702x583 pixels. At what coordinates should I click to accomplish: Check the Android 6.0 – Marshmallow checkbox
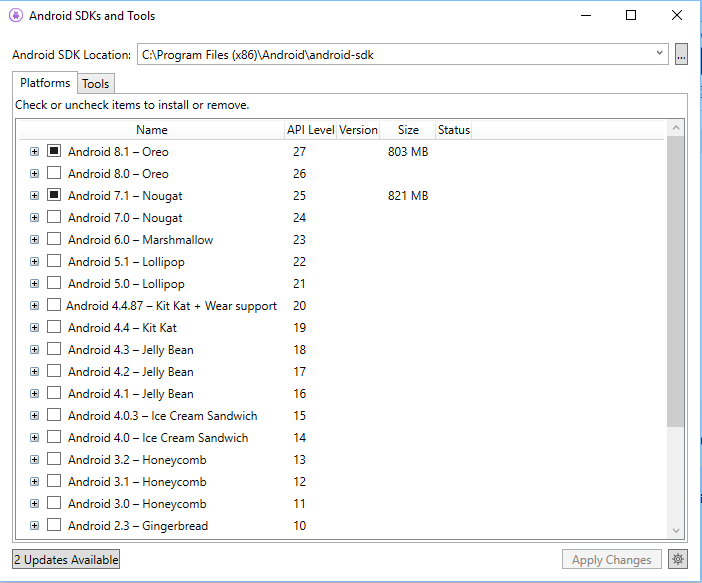(54, 239)
